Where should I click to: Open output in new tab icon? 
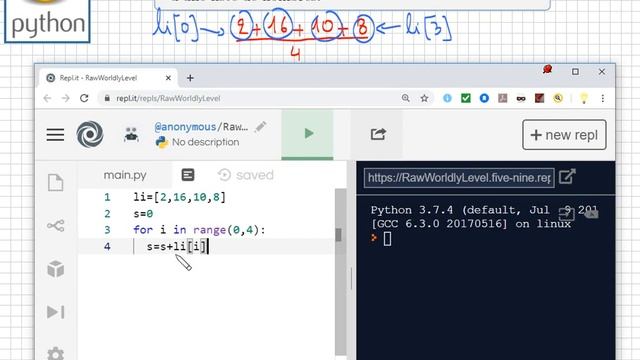[567, 177]
